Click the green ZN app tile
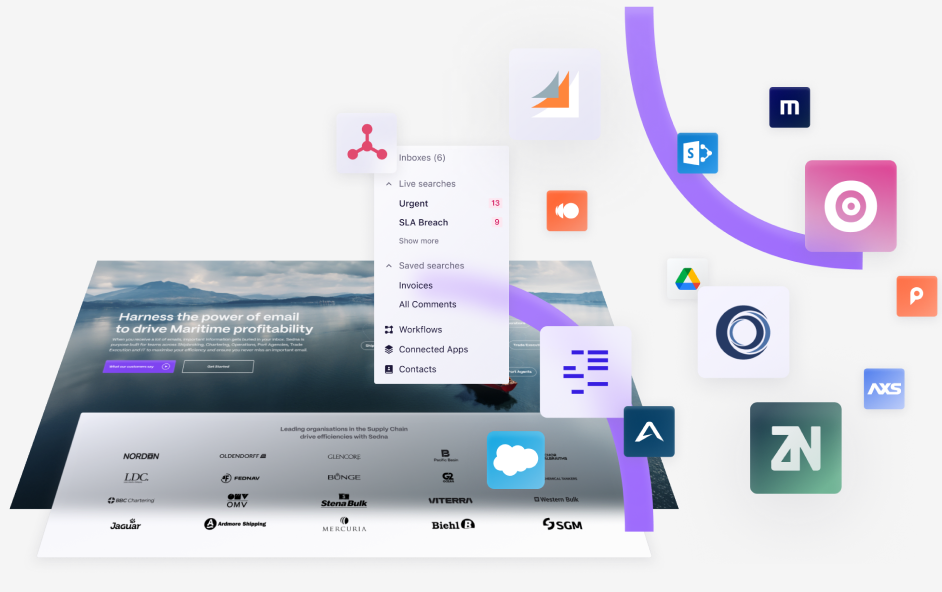The width and height of the screenshot is (942, 592). (795, 448)
